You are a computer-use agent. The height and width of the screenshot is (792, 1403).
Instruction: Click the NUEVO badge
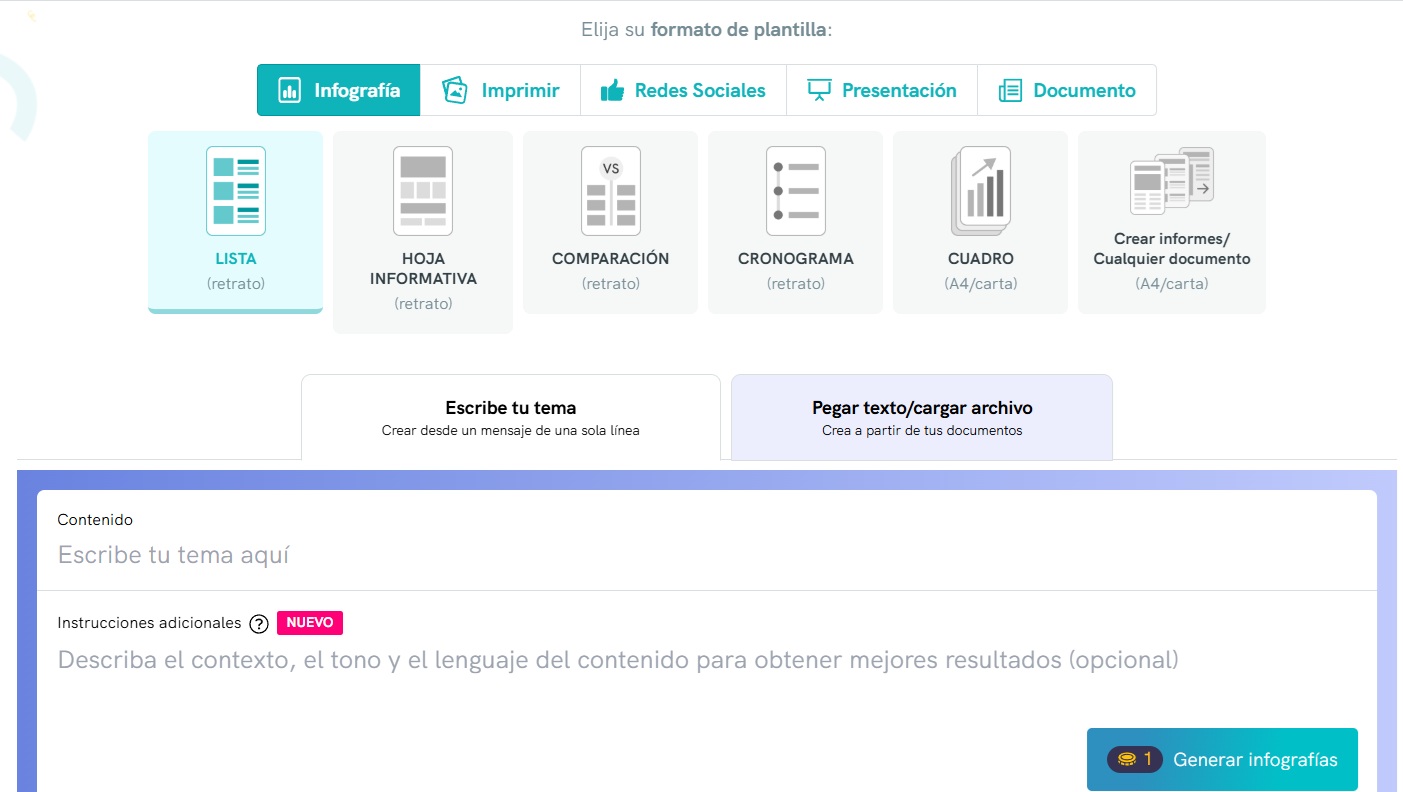310,623
